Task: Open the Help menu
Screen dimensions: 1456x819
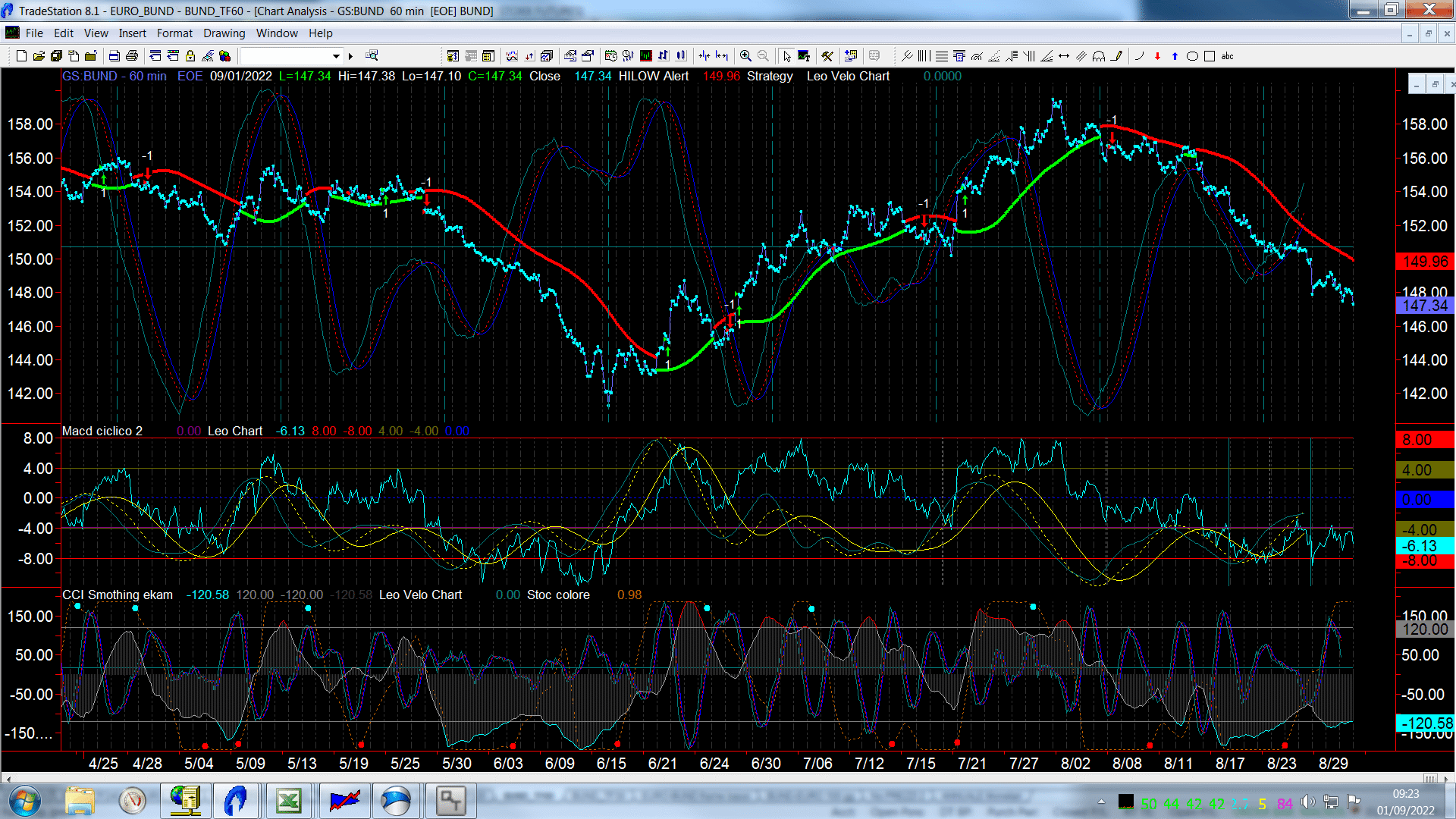Action: (x=320, y=33)
